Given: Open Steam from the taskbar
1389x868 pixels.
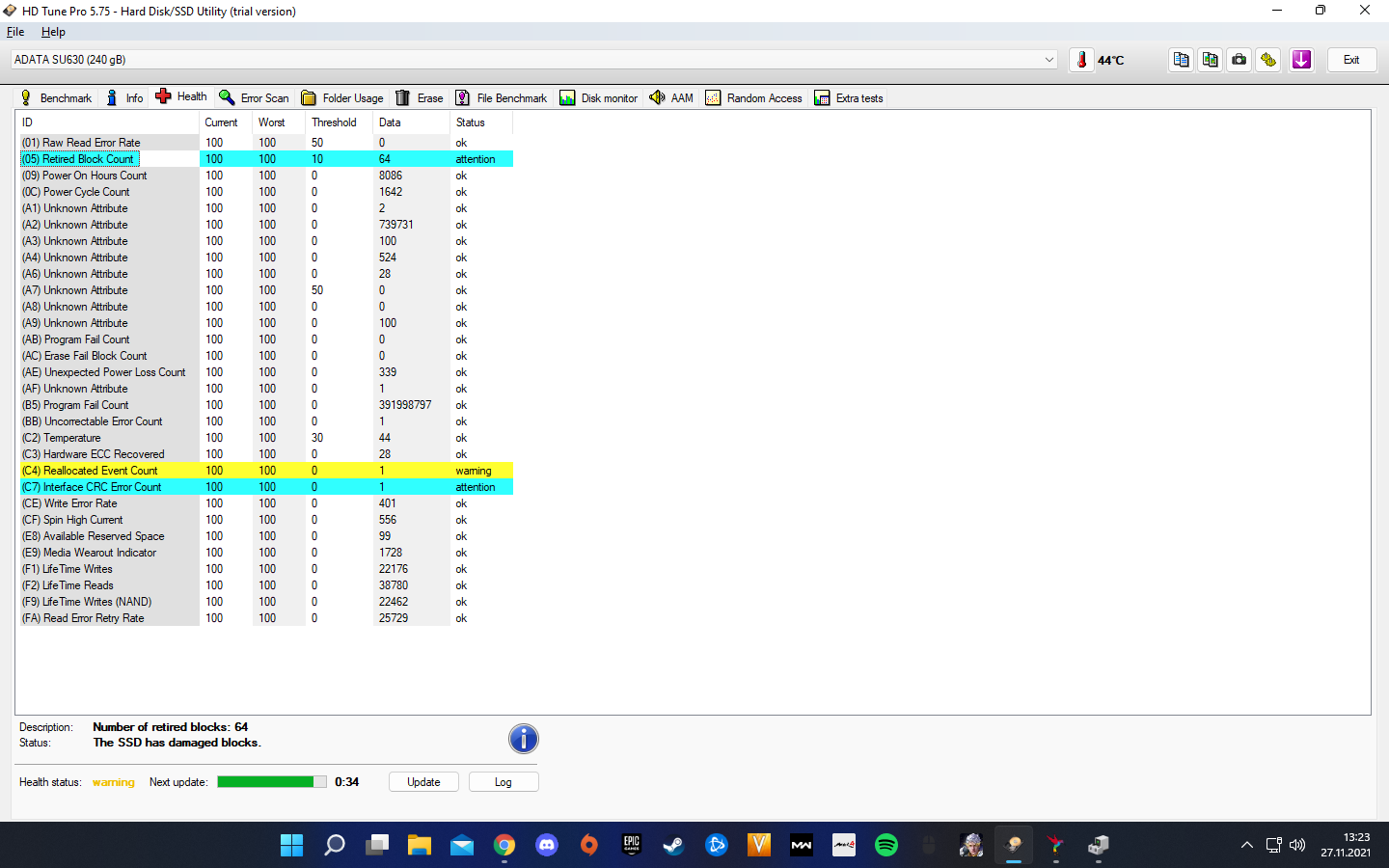Looking at the screenshot, I should [673, 846].
